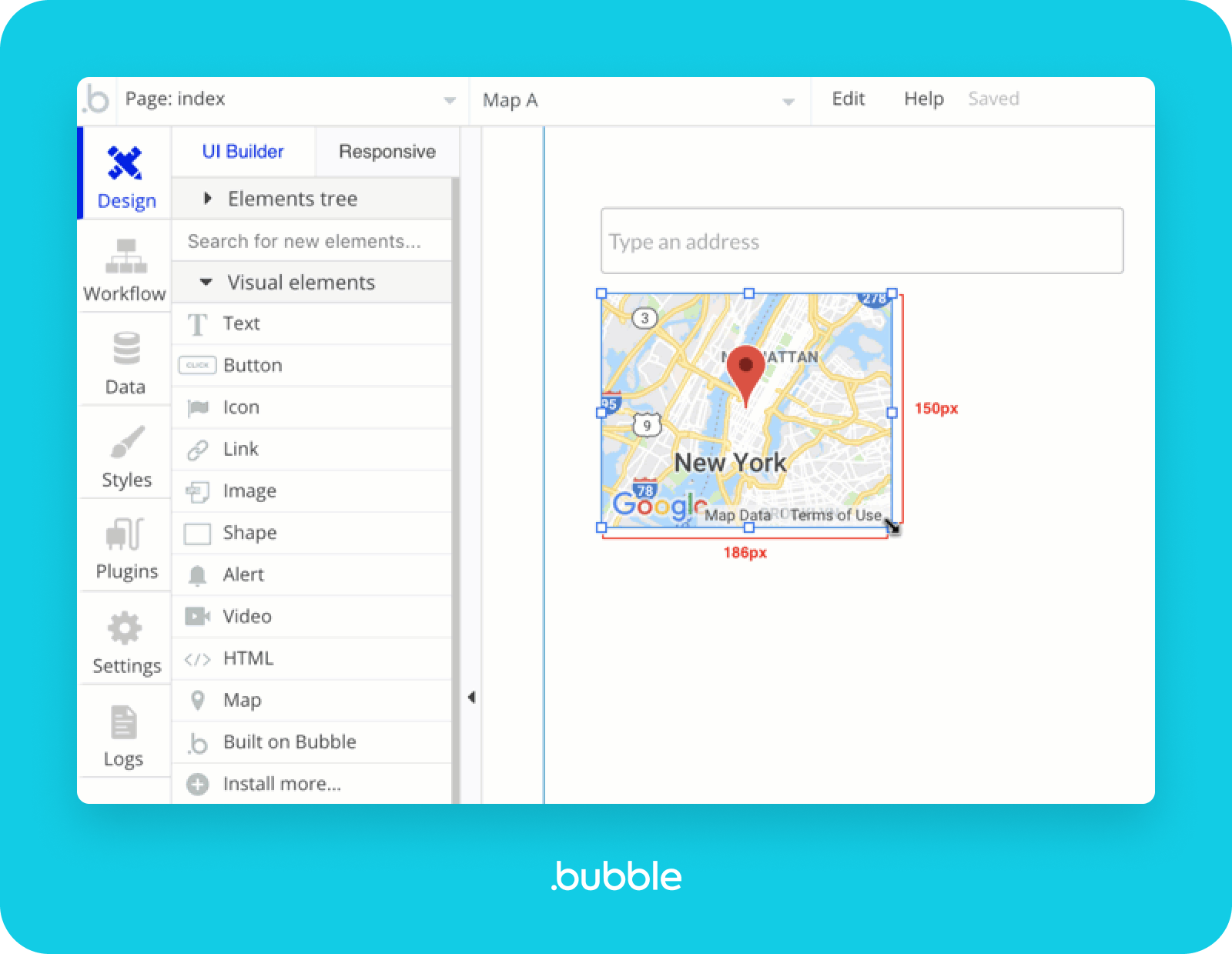Open the Logs document icon
This screenshot has width=1232, height=954.
click(x=124, y=722)
